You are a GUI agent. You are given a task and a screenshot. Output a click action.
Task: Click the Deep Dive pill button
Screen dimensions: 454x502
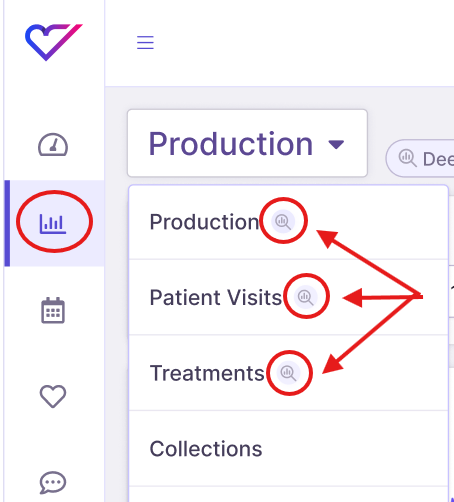420,158
